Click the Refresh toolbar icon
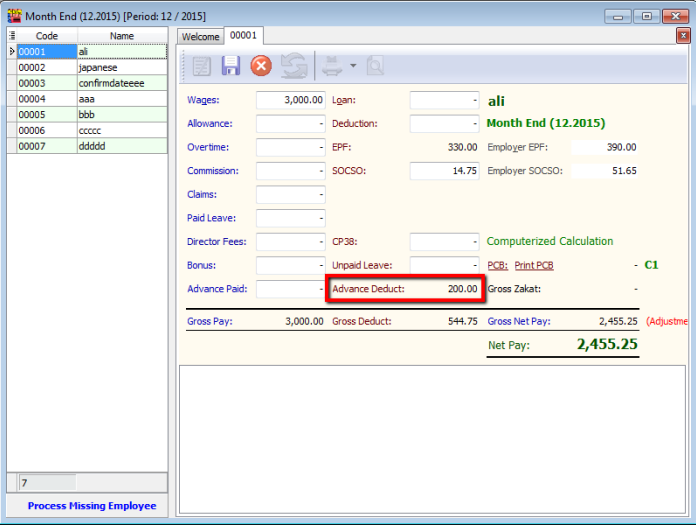Image resolution: width=696 pixels, height=525 pixels. tap(293, 67)
